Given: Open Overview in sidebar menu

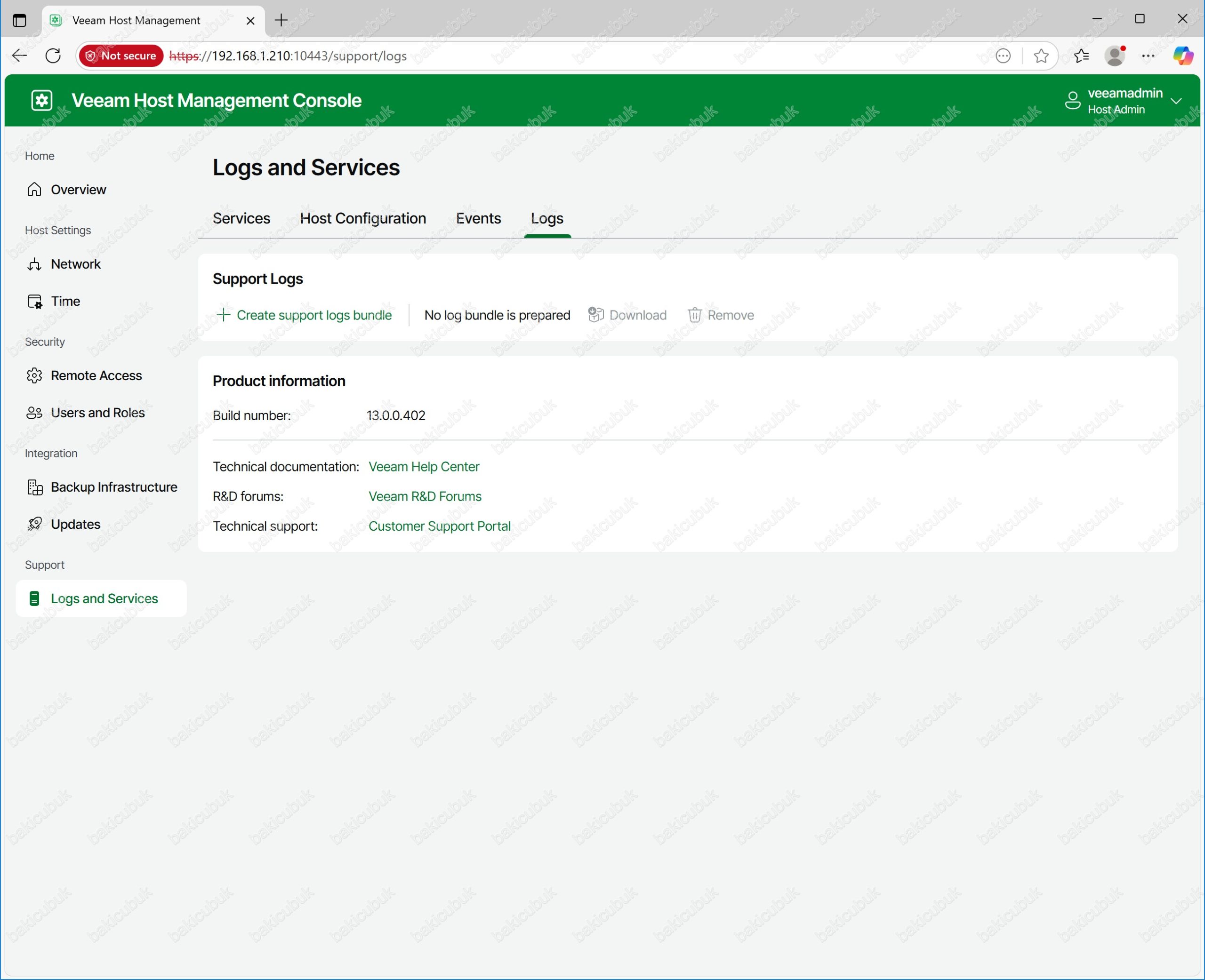Looking at the screenshot, I should tap(78, 190).
